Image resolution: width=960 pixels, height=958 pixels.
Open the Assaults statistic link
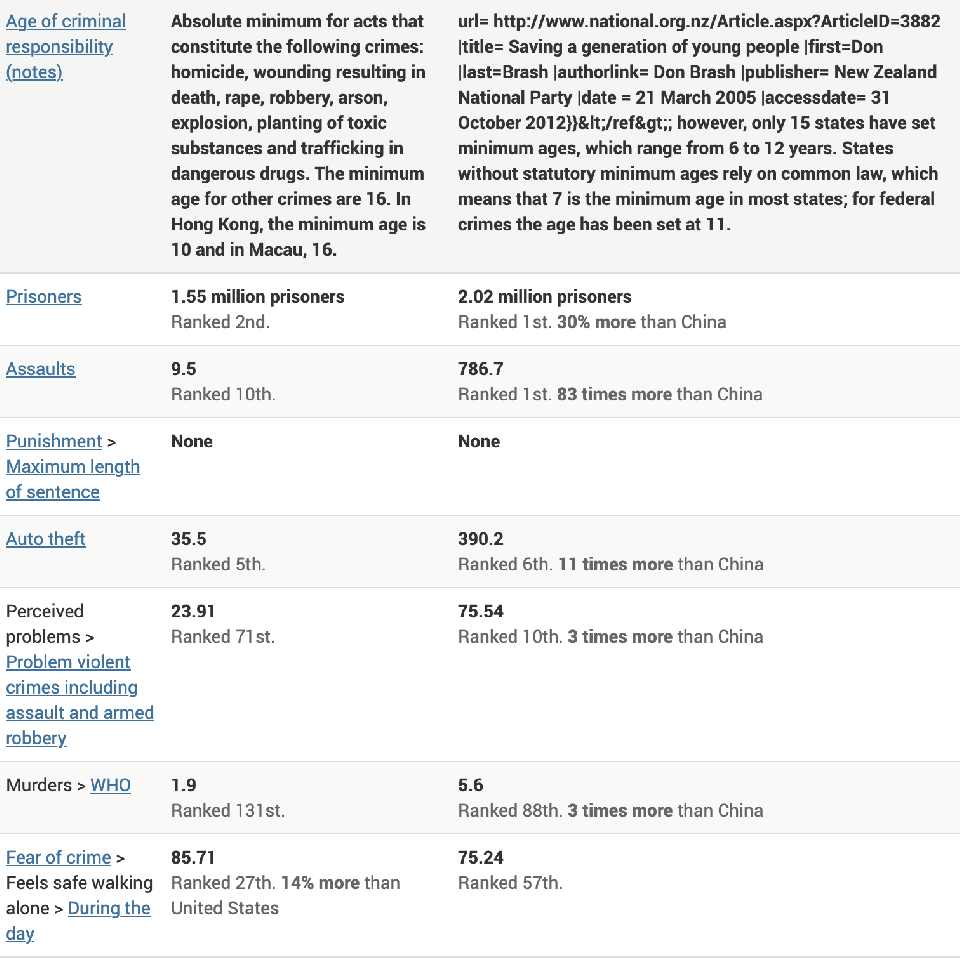tap(41, 369)
